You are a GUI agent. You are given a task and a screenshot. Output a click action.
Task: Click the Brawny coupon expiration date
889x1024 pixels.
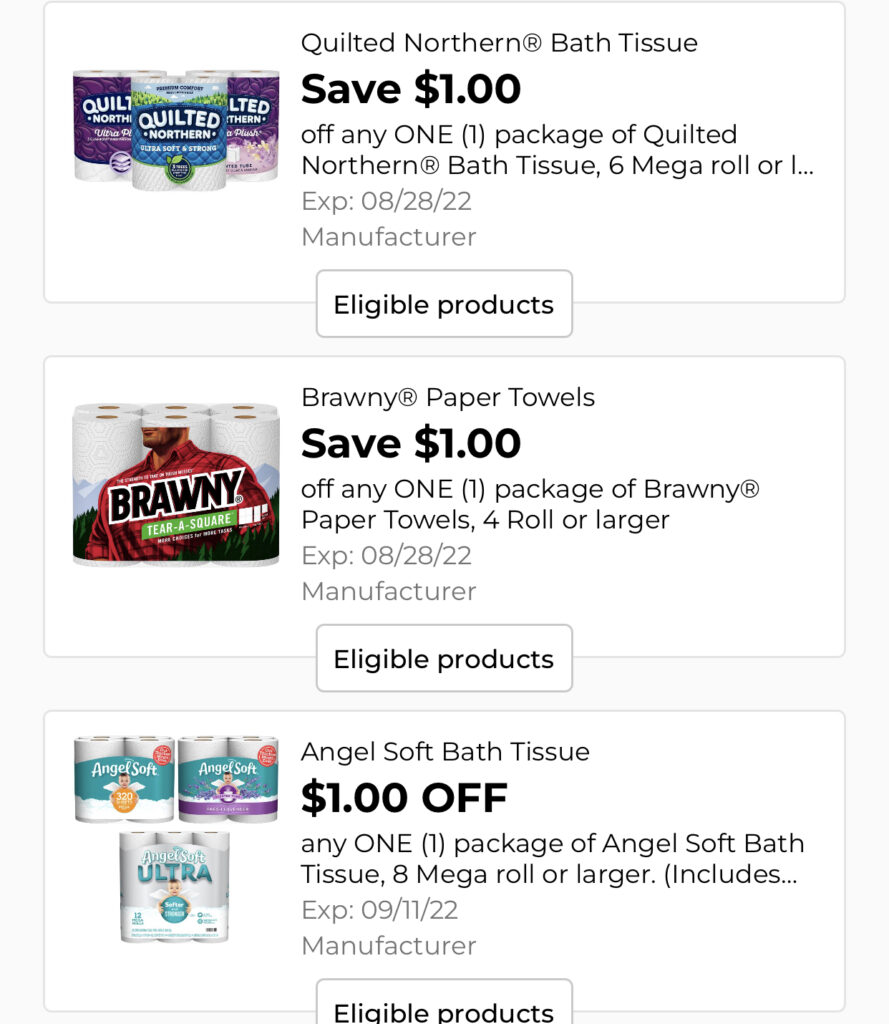(x=386, y=555)
